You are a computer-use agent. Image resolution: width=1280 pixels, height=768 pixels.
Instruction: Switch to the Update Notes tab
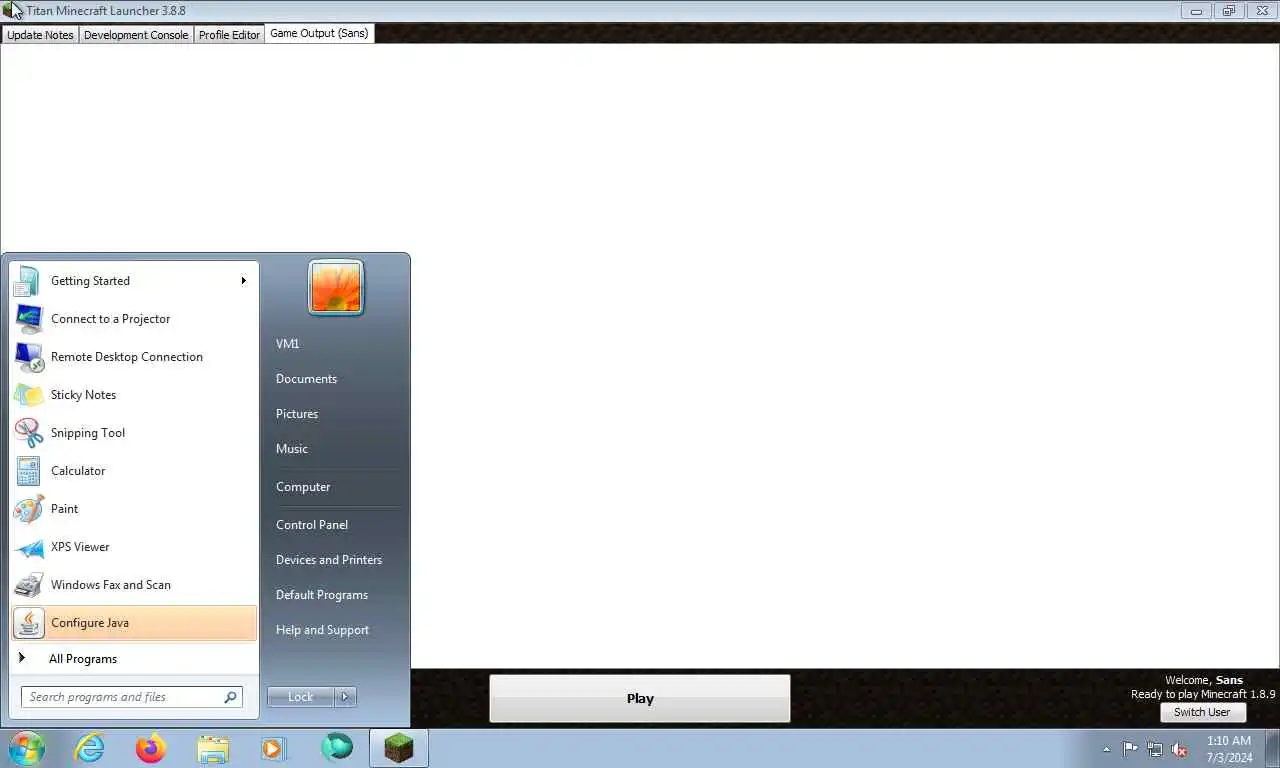coord(40,34)
